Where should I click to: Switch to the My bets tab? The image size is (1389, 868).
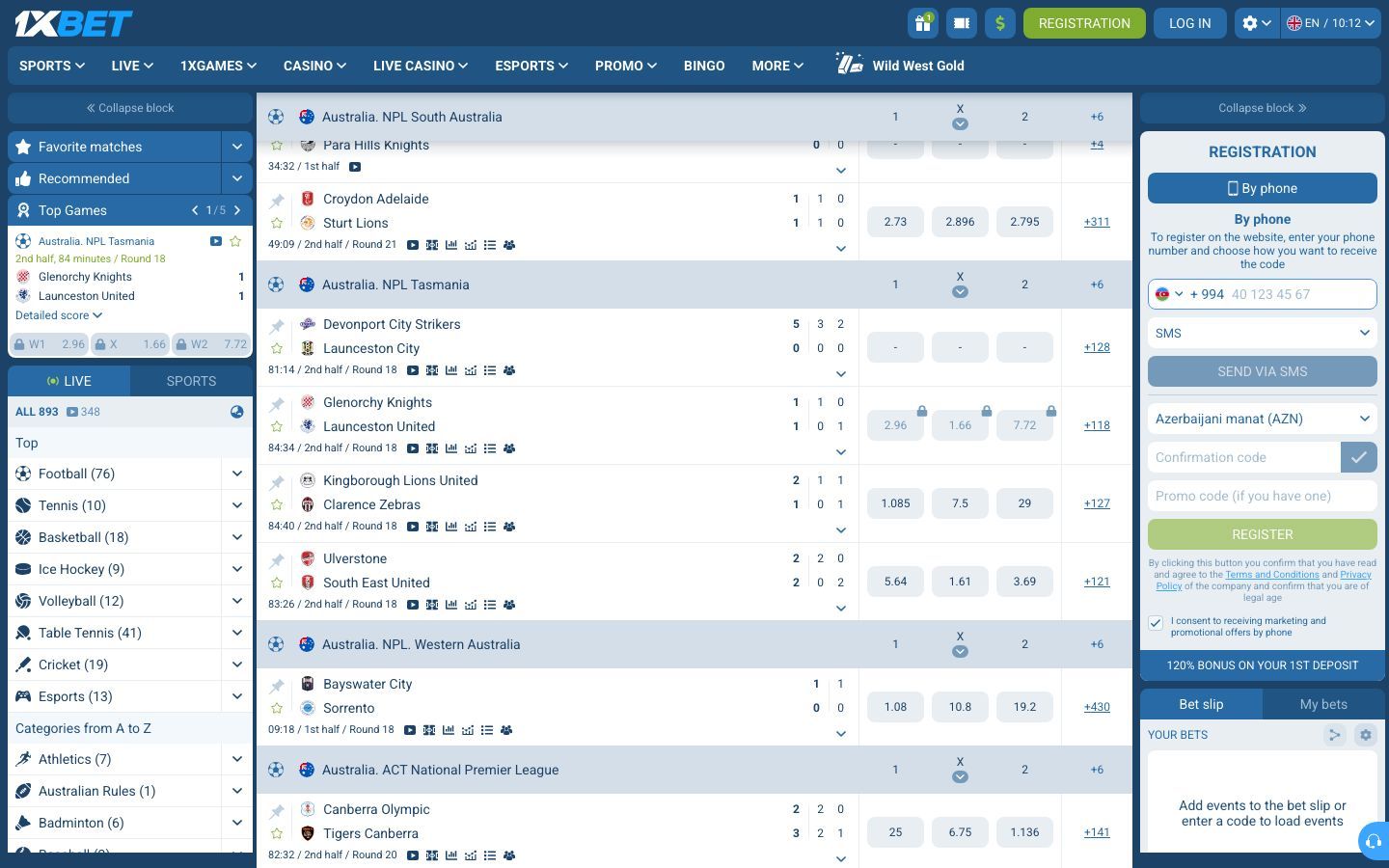coord(1323,704)
